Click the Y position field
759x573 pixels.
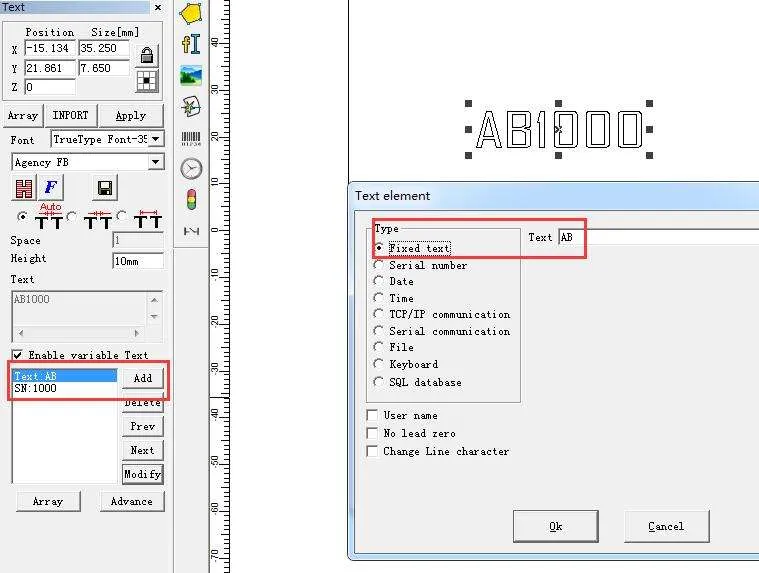[x=50, y=68]
